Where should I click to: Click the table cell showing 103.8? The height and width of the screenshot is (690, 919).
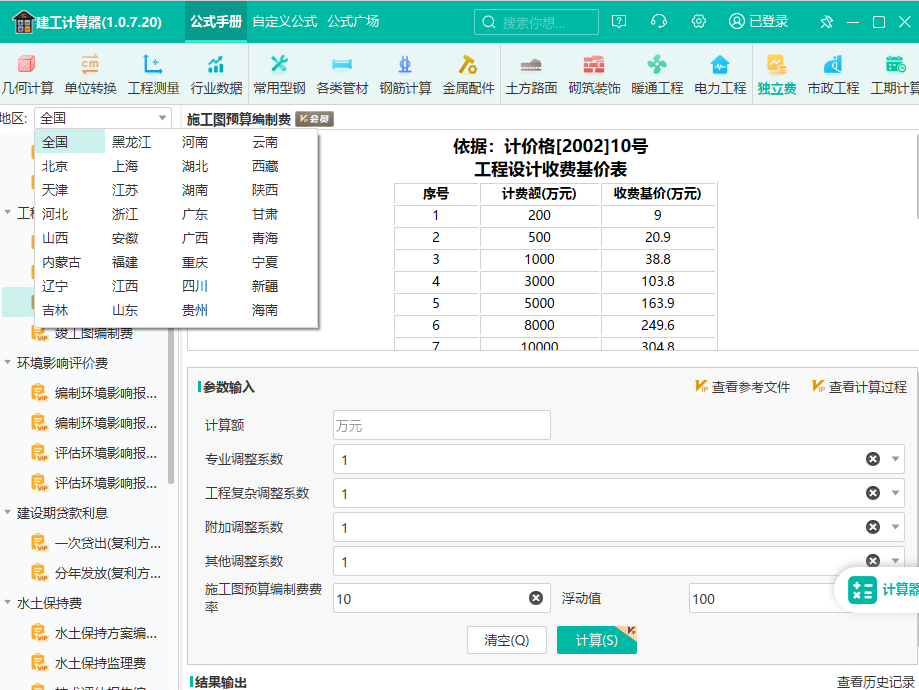(658, 281)
